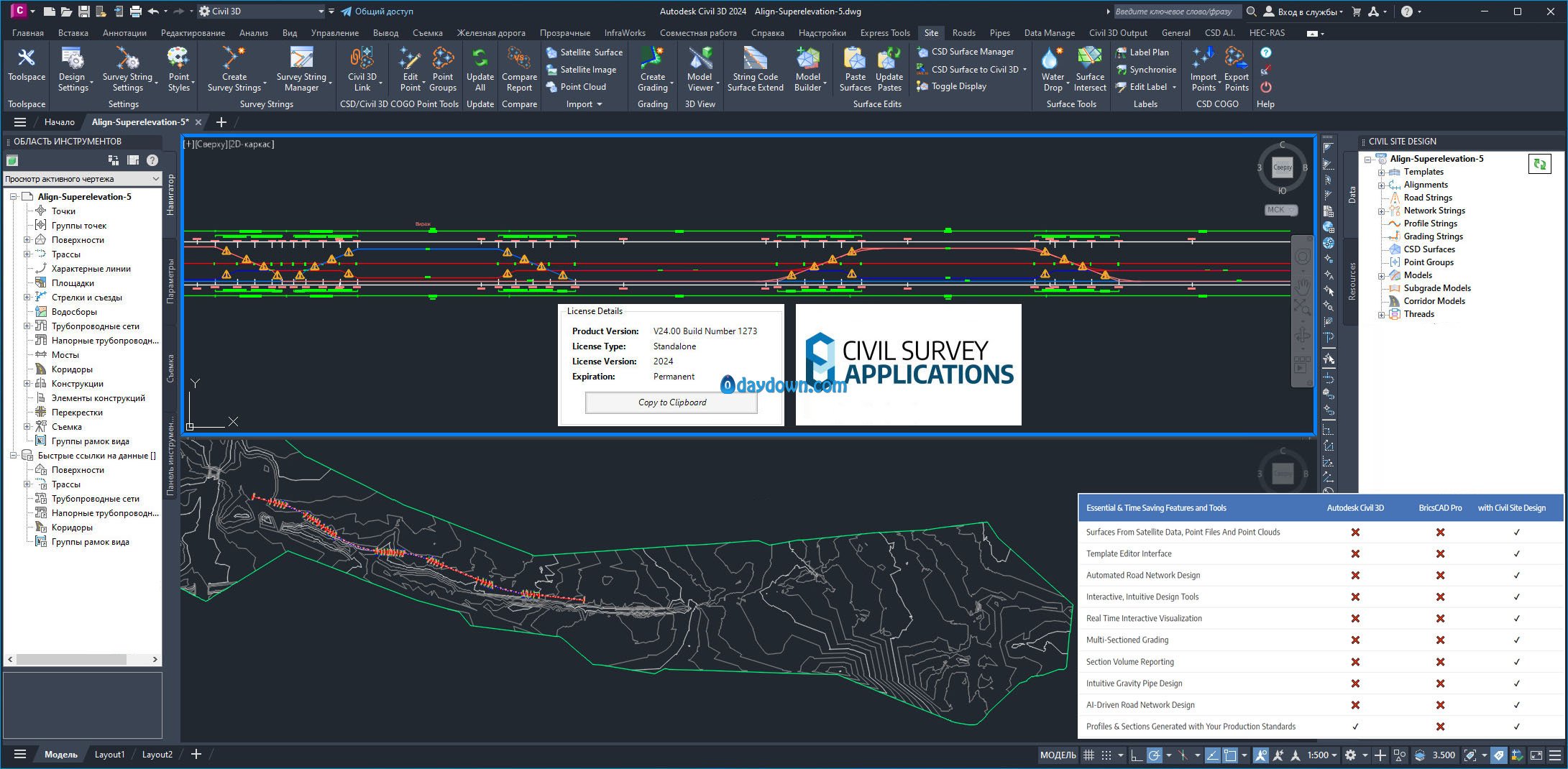Click Общий доступ share button
Screen dimensions: 1568x769
[377, 11]
